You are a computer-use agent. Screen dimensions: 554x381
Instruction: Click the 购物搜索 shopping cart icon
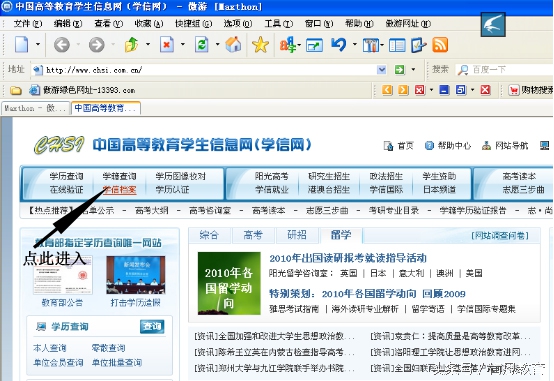click(513, 90)
